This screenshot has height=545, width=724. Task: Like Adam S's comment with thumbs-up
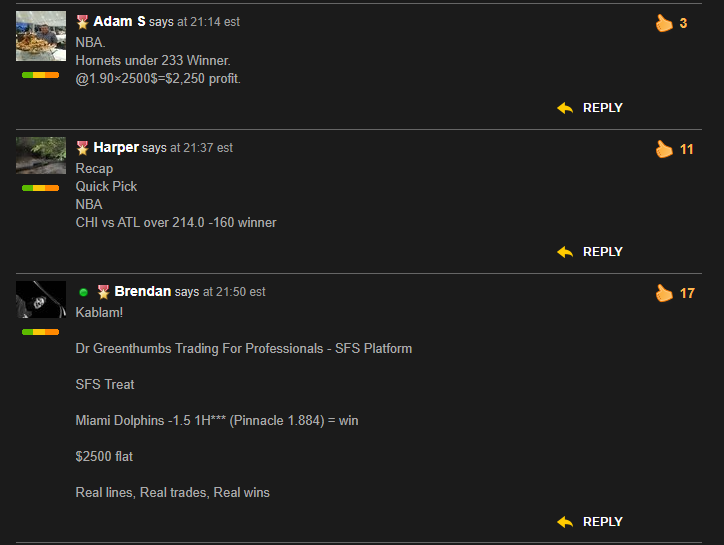coord(664,23)
